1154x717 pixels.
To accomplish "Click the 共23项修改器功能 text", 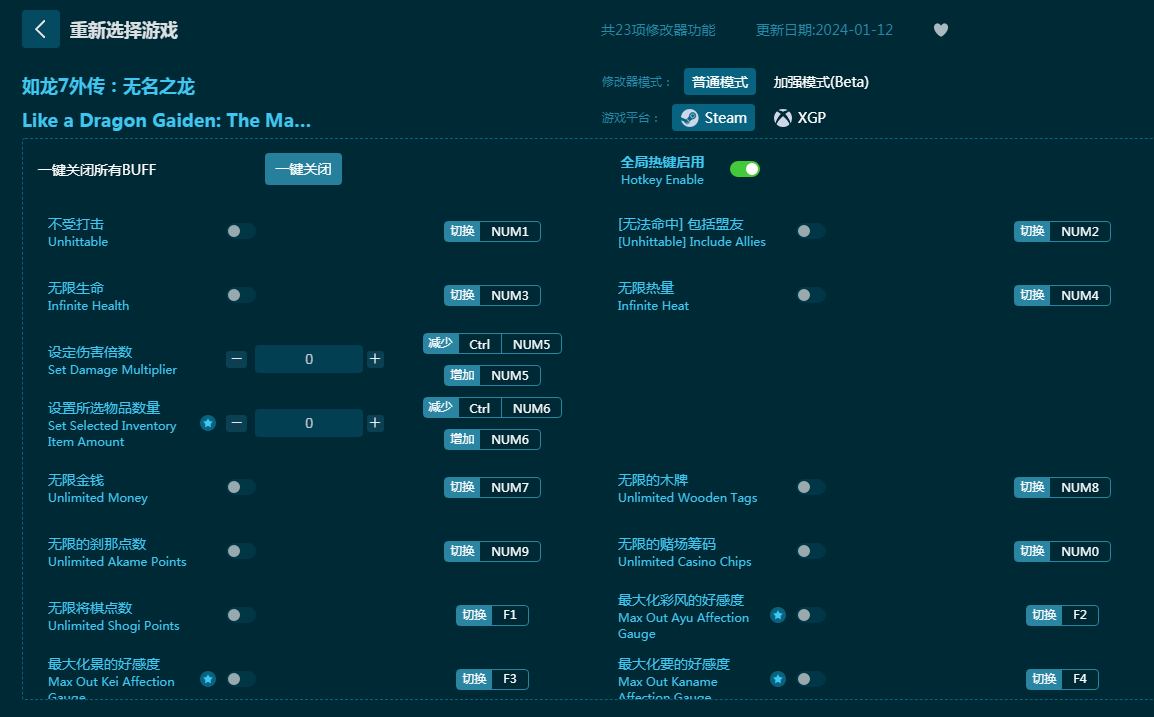I will 658,30.
